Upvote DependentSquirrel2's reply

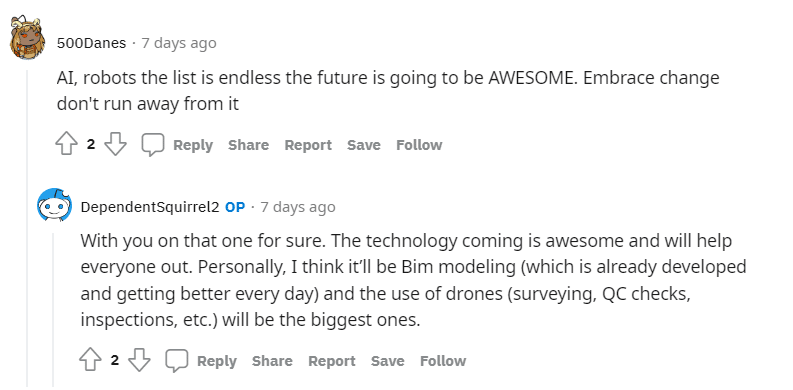tap(90, 361)
